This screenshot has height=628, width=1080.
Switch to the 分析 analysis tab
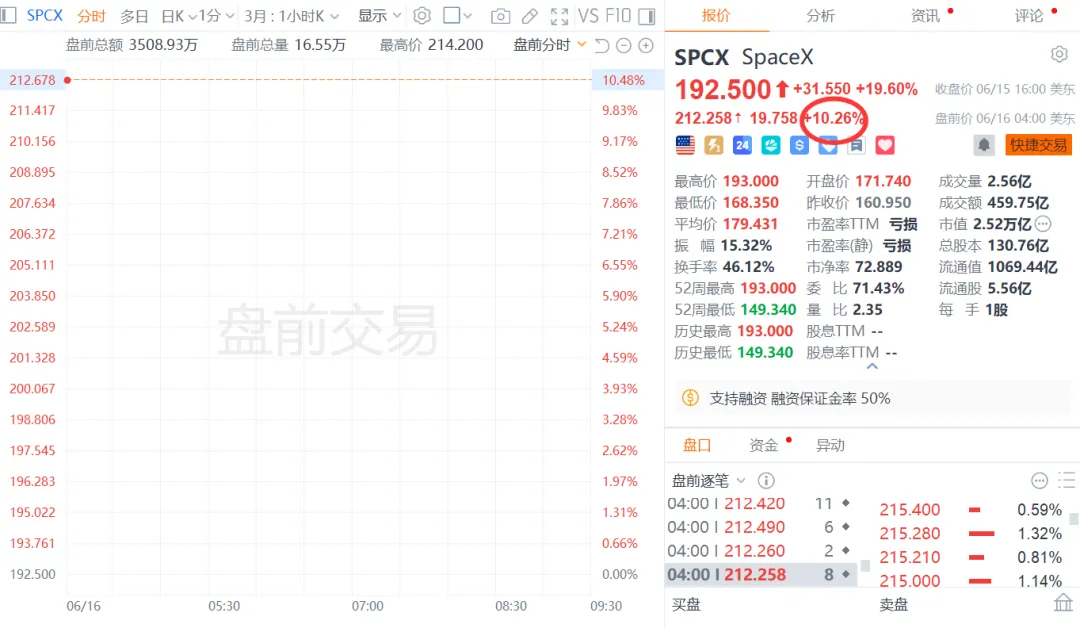(820, 16)
